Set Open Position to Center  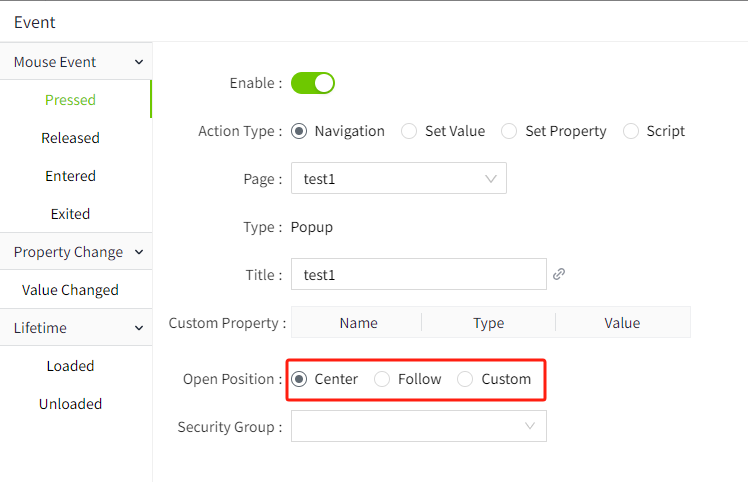click(x=299, y=379)
